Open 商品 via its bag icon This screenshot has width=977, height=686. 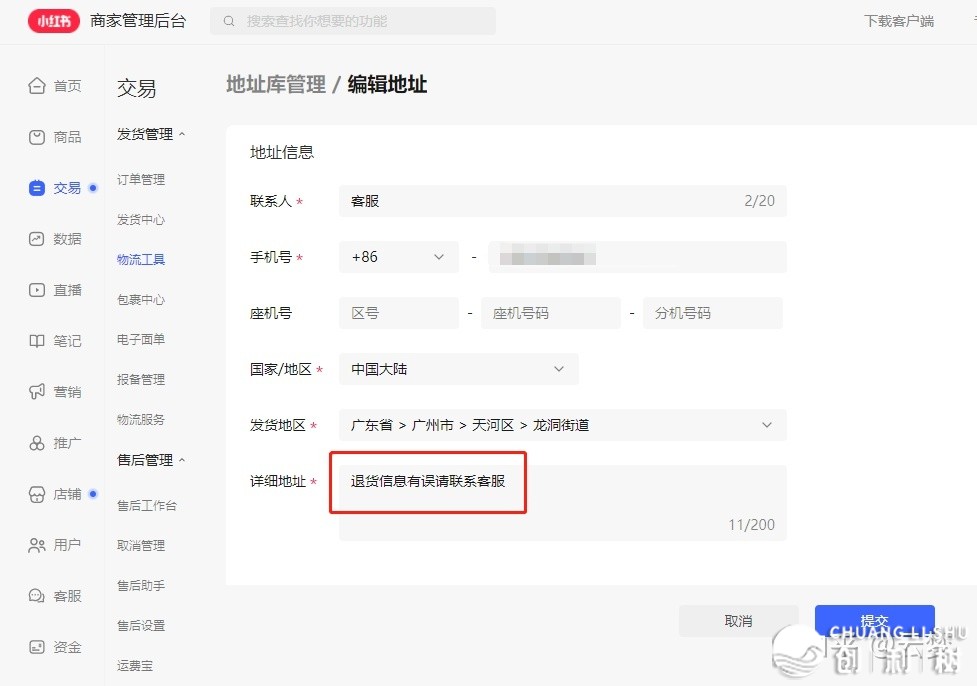click(37, 137)
